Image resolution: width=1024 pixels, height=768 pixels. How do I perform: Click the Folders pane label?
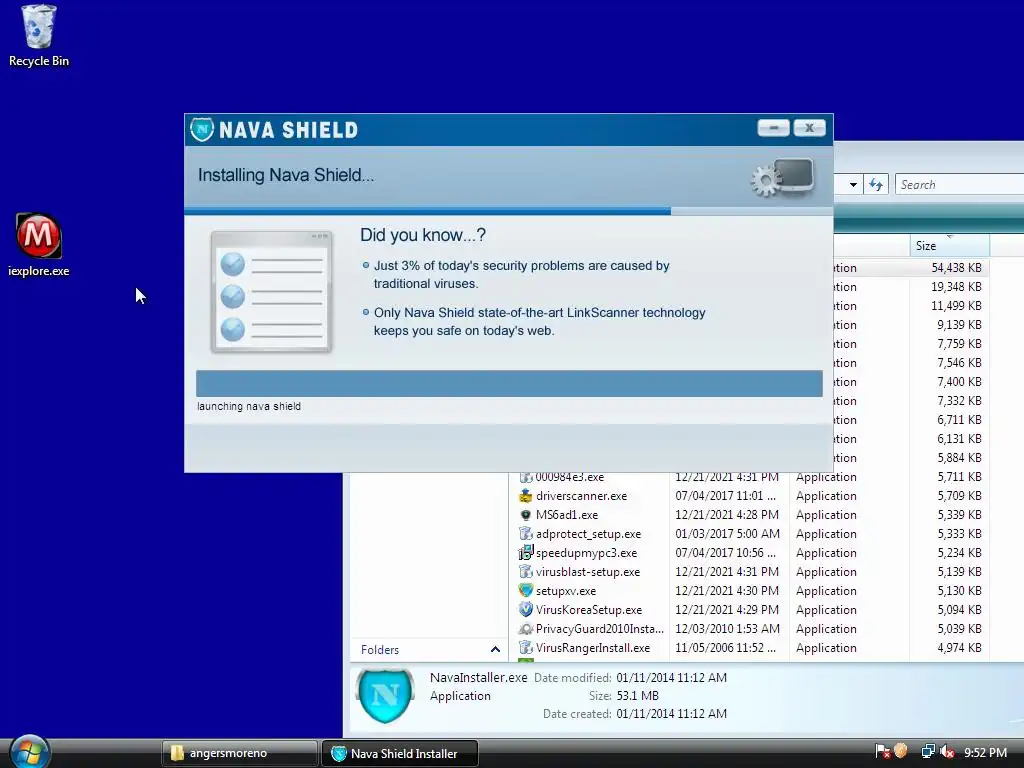tap(379, 650)
